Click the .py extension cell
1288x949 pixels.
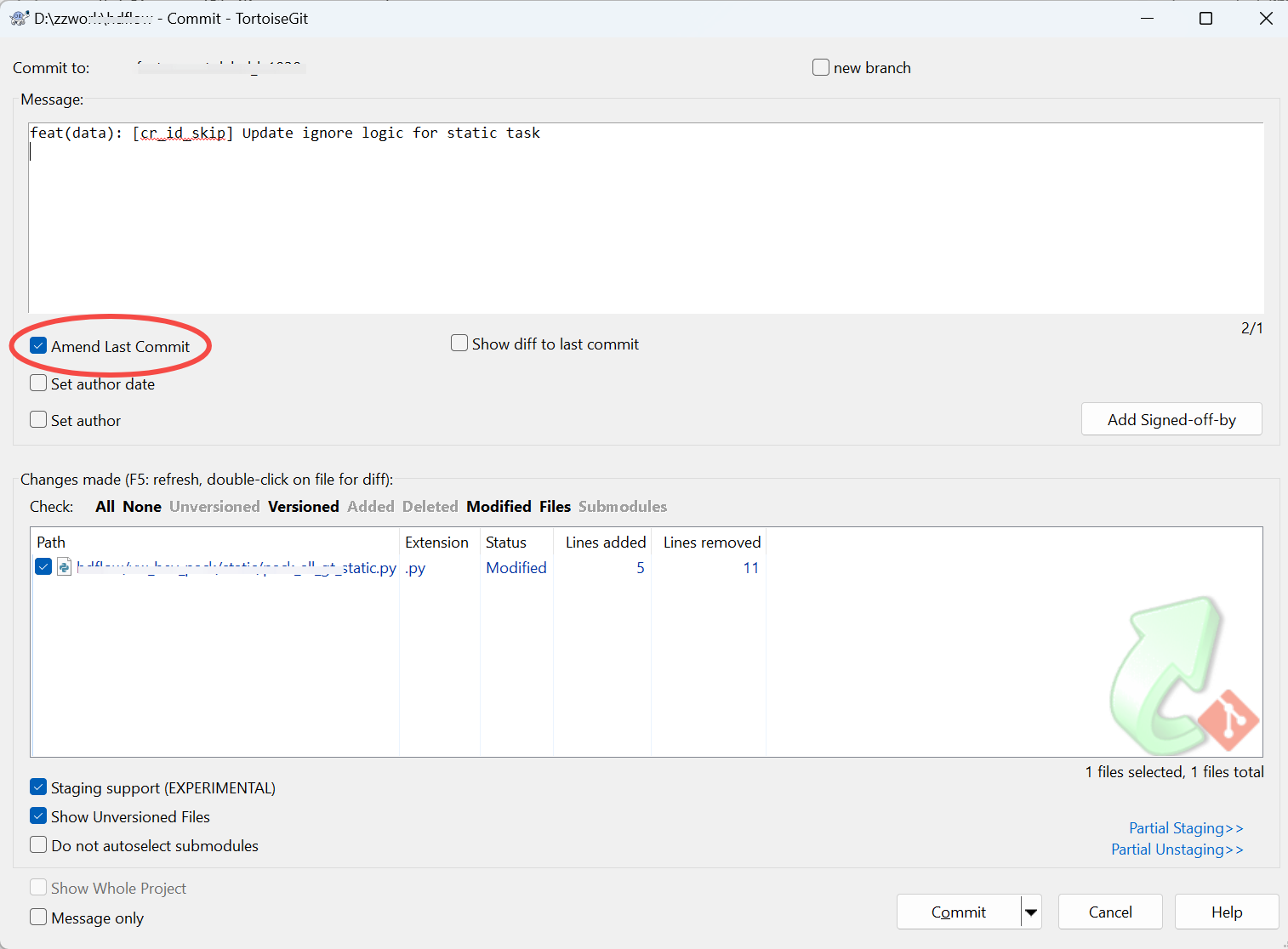[x=415, y=567]
